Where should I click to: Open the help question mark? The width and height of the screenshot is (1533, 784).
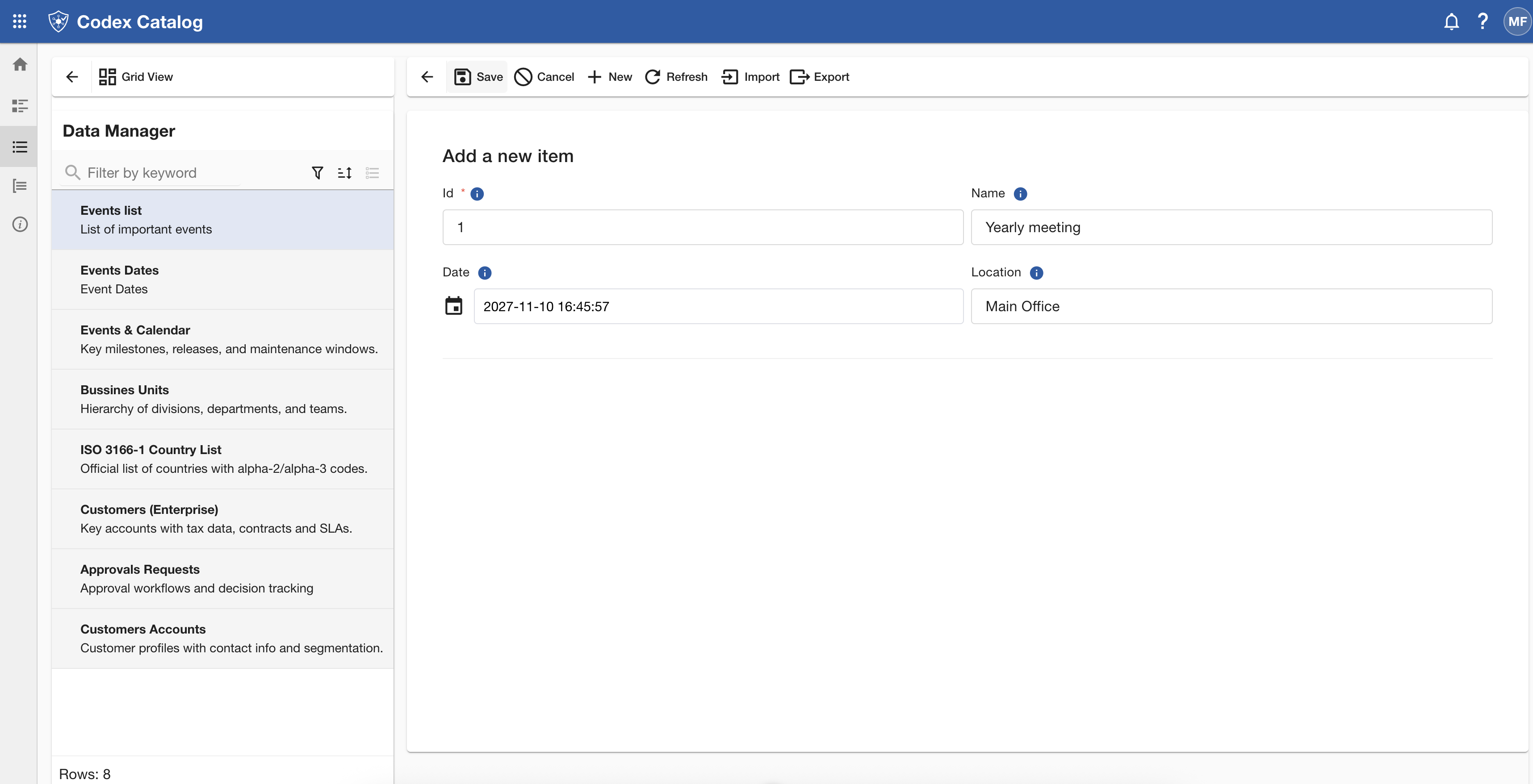click(x=1483, y=21)
